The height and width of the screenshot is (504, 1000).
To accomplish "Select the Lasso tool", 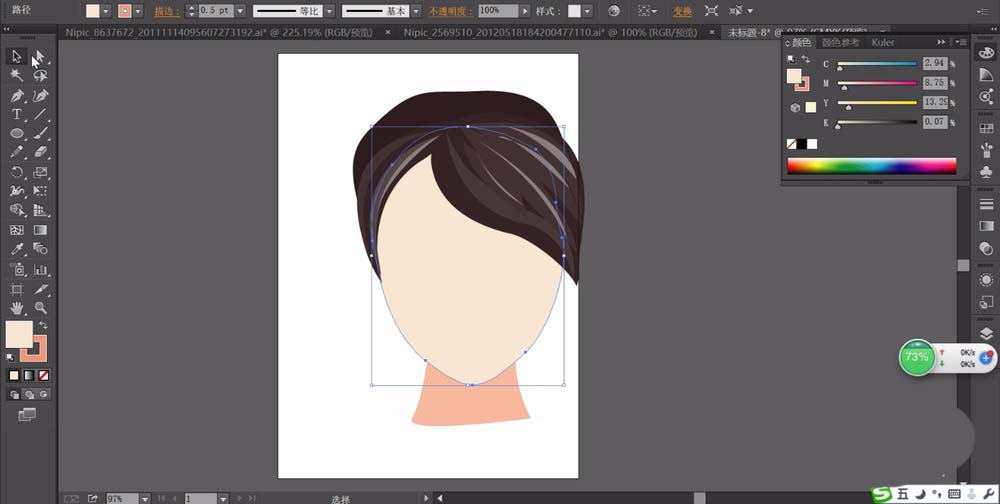I will click(40, 76).
